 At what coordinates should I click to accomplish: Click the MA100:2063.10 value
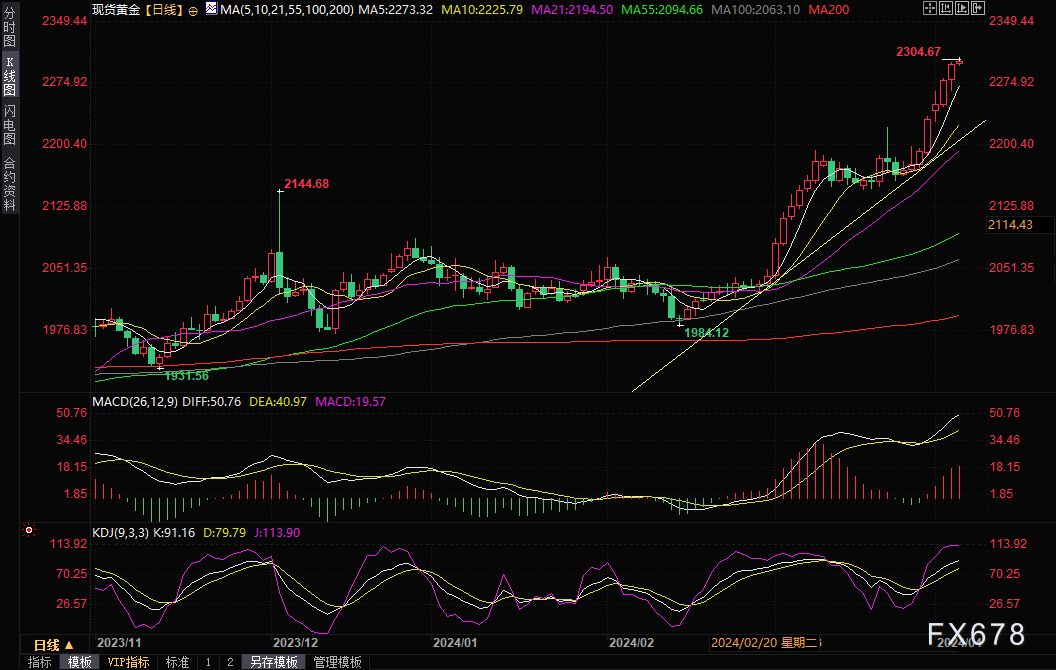tap(756, 9)
